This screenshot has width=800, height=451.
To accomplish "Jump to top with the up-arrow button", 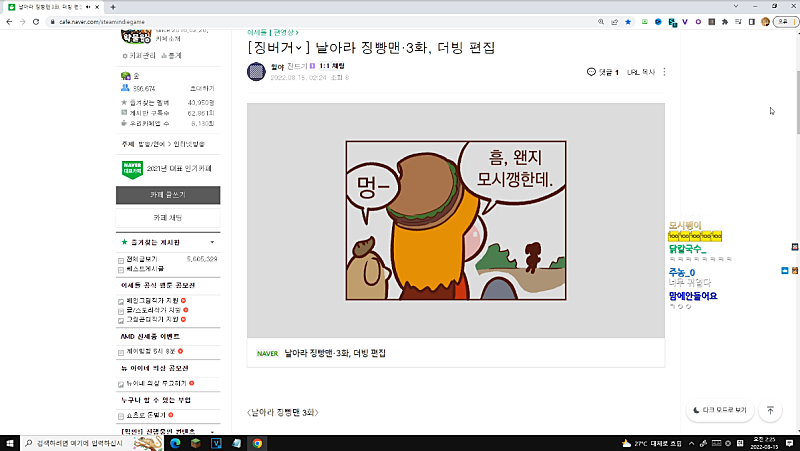I will tap(770, 410).
